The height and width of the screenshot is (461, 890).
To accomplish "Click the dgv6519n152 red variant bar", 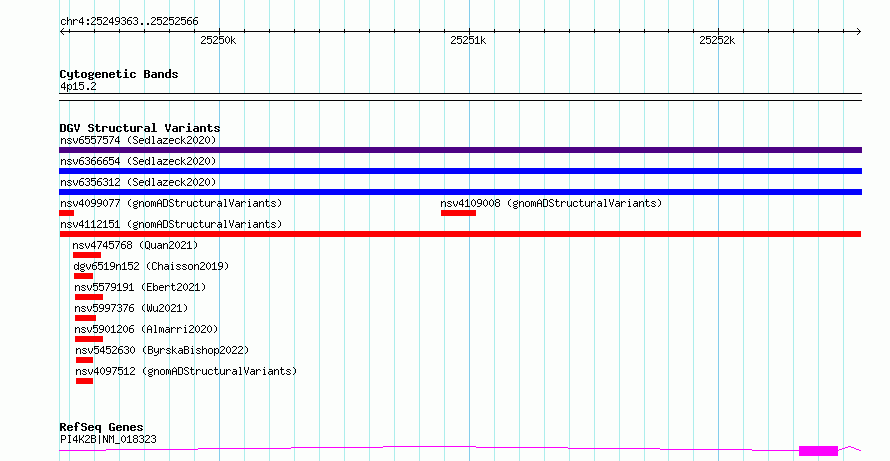I will click(x=83, y=276).
